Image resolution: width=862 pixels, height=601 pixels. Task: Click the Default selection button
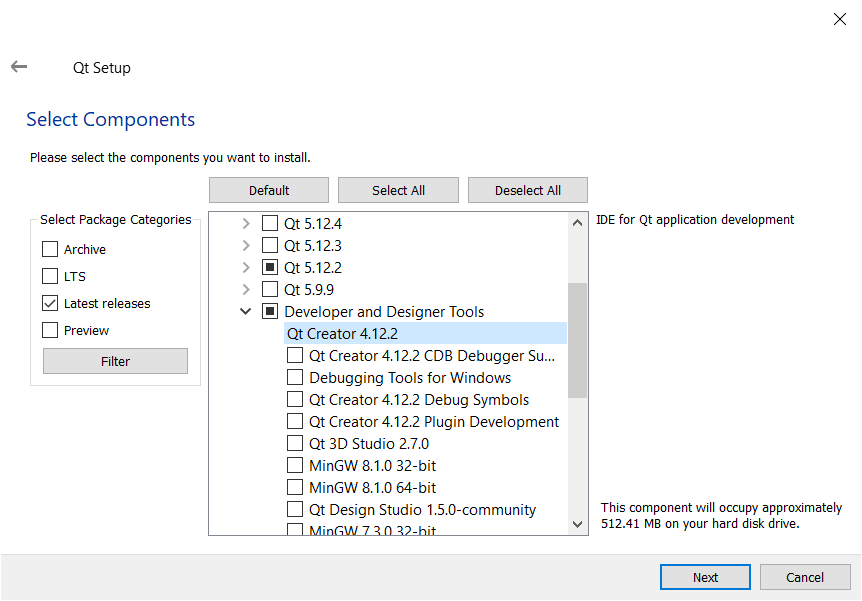(x=269, y=190)
